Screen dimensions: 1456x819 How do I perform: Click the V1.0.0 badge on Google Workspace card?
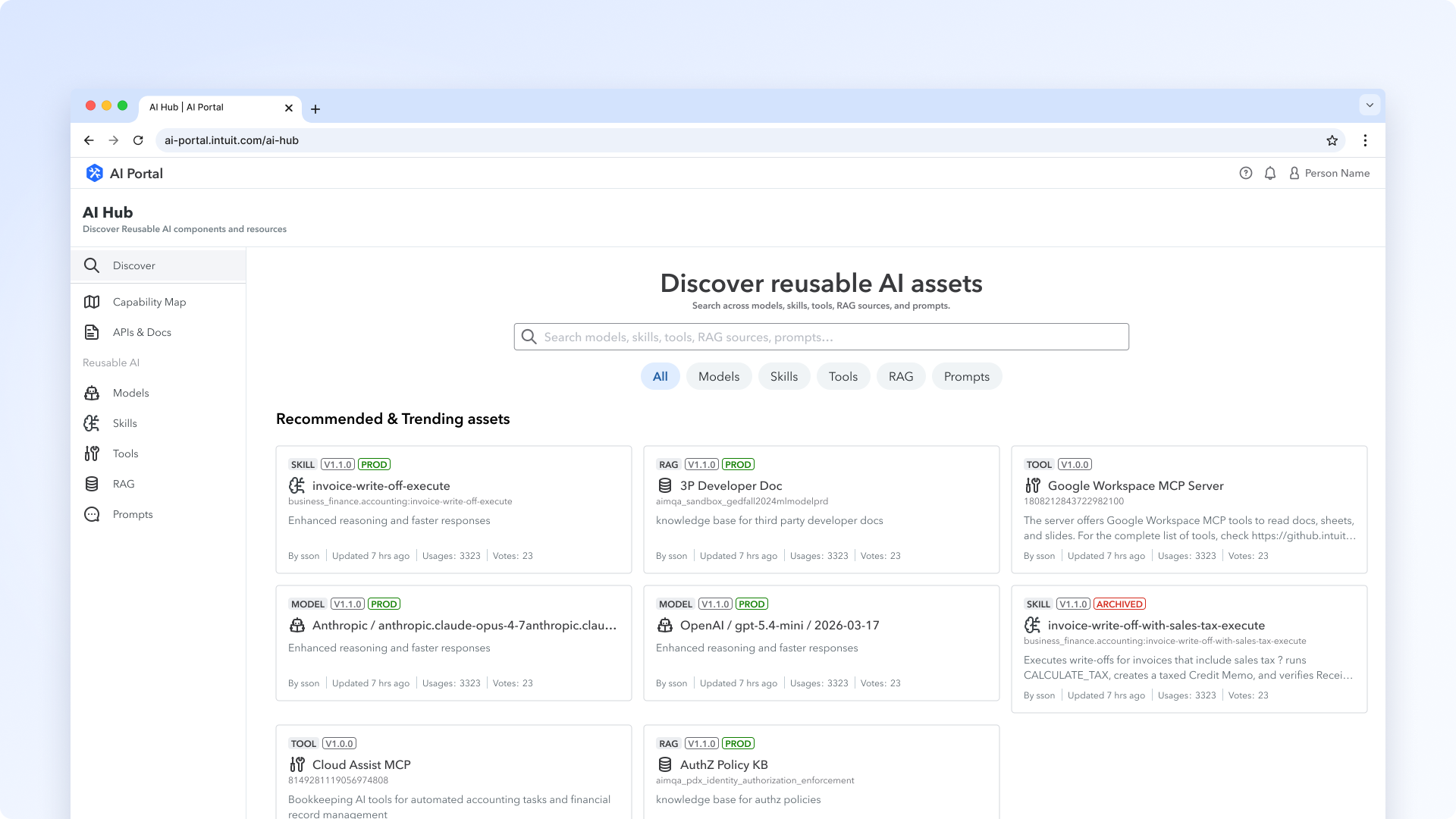tap(1075, 464)
